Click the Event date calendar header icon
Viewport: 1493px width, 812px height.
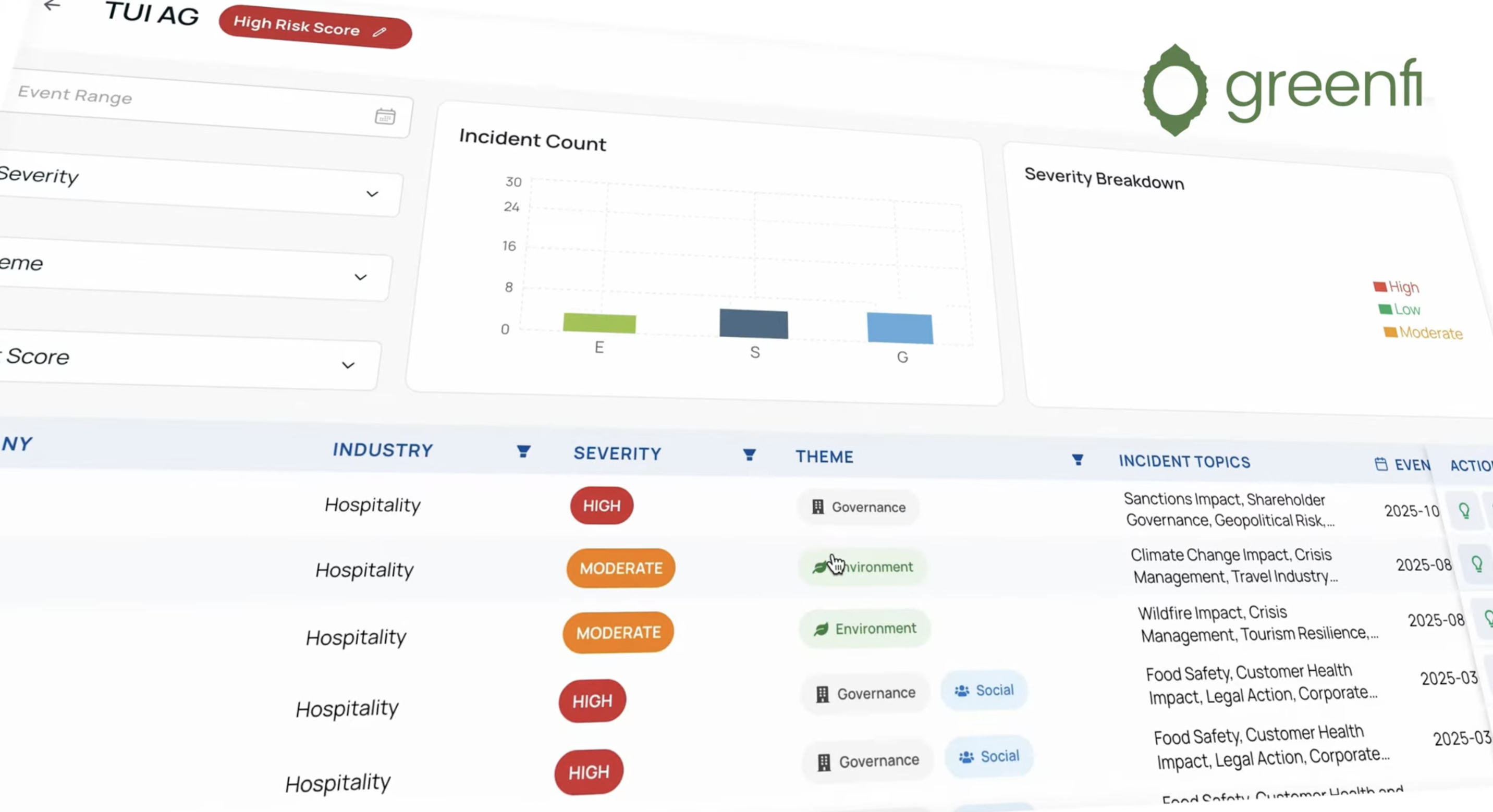pos(1381,464)
